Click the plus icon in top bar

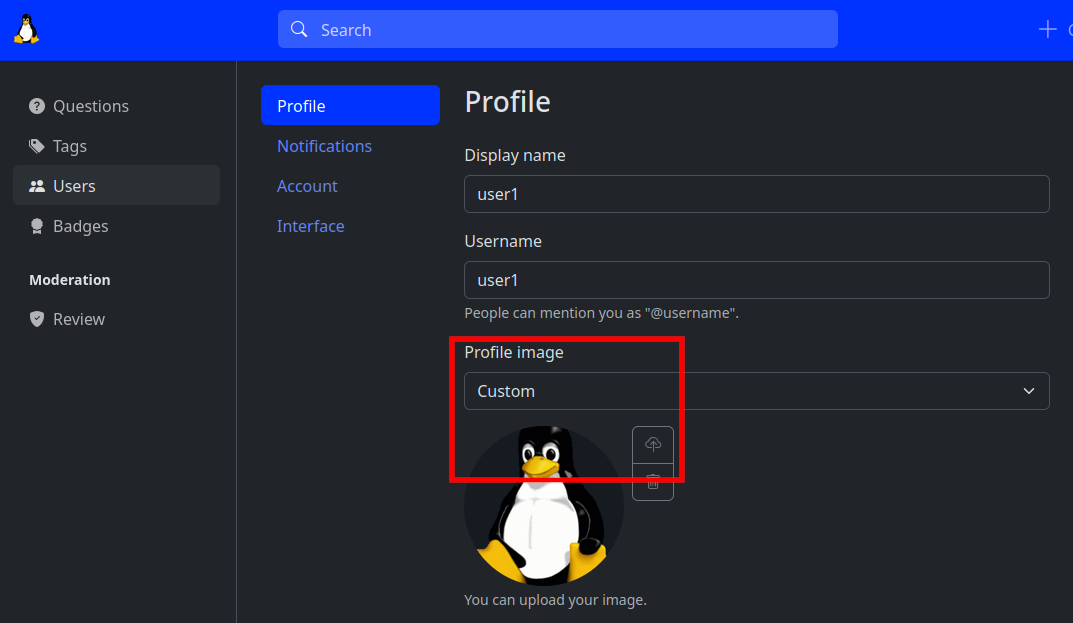click(x=1047, y=29)
